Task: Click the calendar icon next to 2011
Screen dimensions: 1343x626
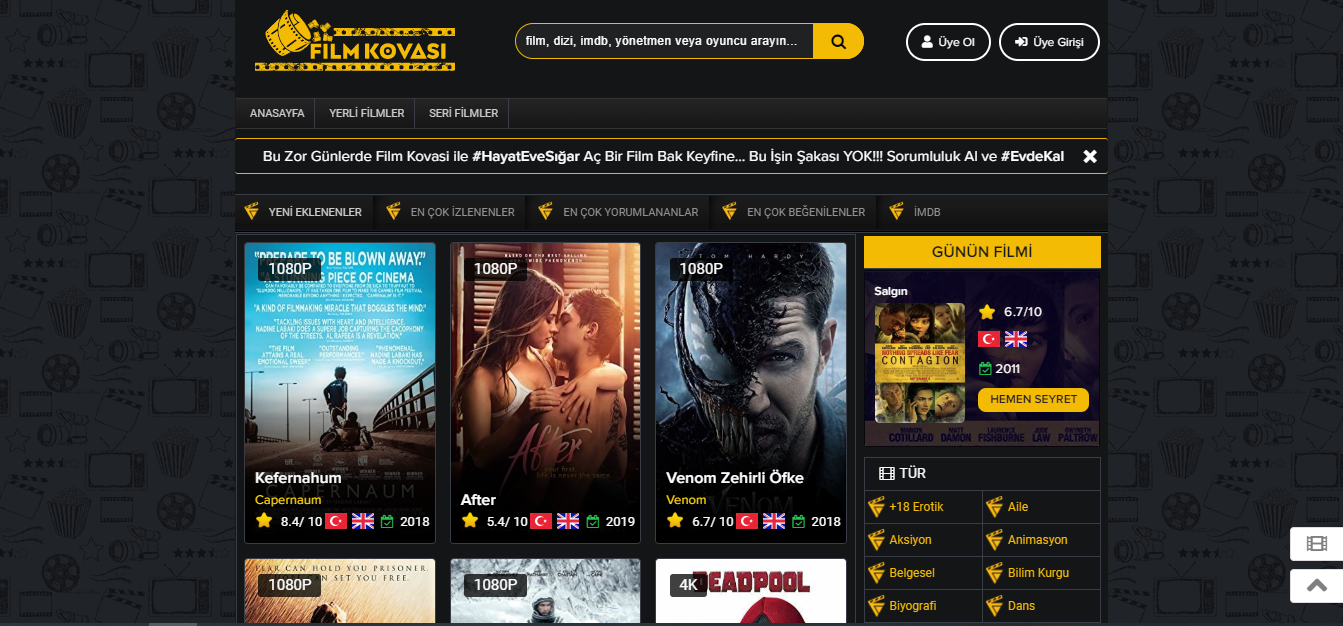Action: point(985,368)
